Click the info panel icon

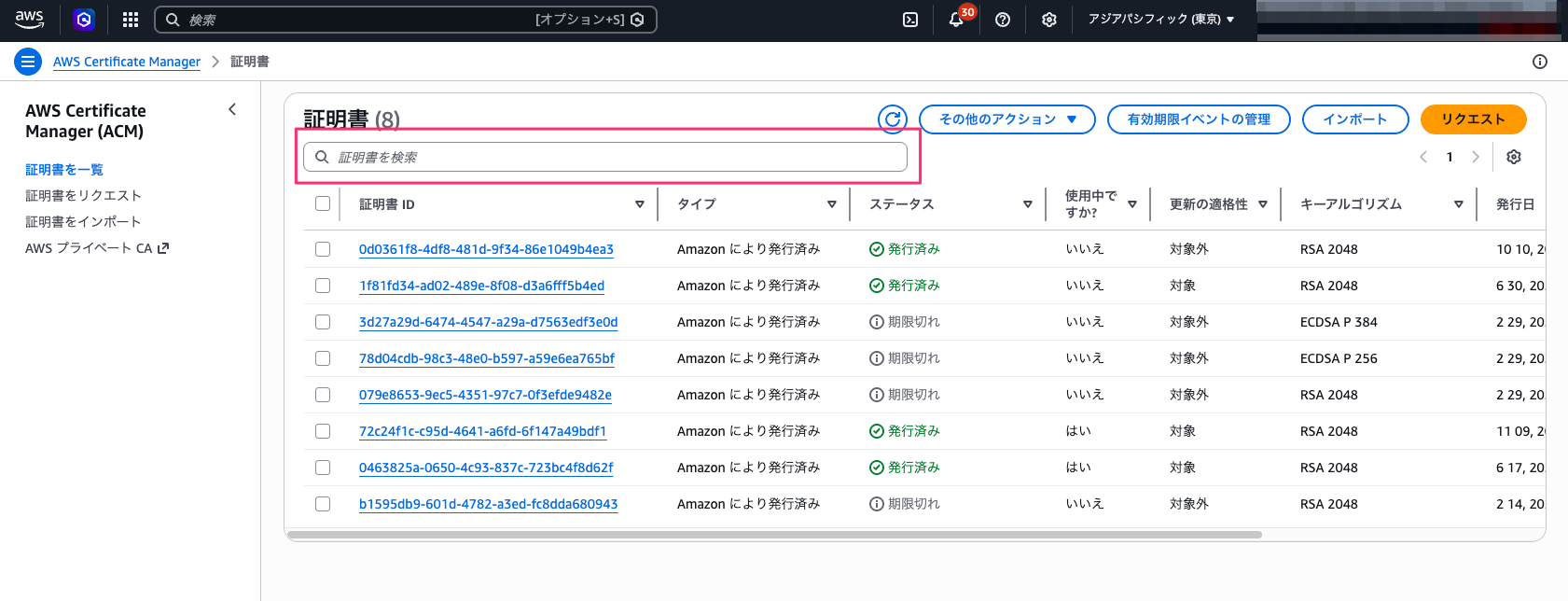click(x=1540, y=62)
